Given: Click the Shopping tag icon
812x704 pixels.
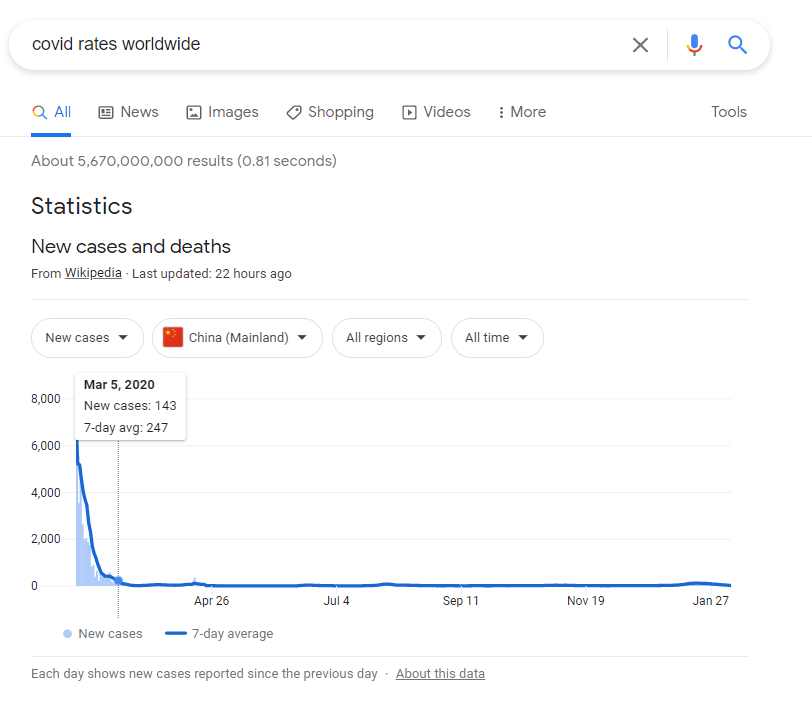Looking at the screenshot, I should point(294,112).
